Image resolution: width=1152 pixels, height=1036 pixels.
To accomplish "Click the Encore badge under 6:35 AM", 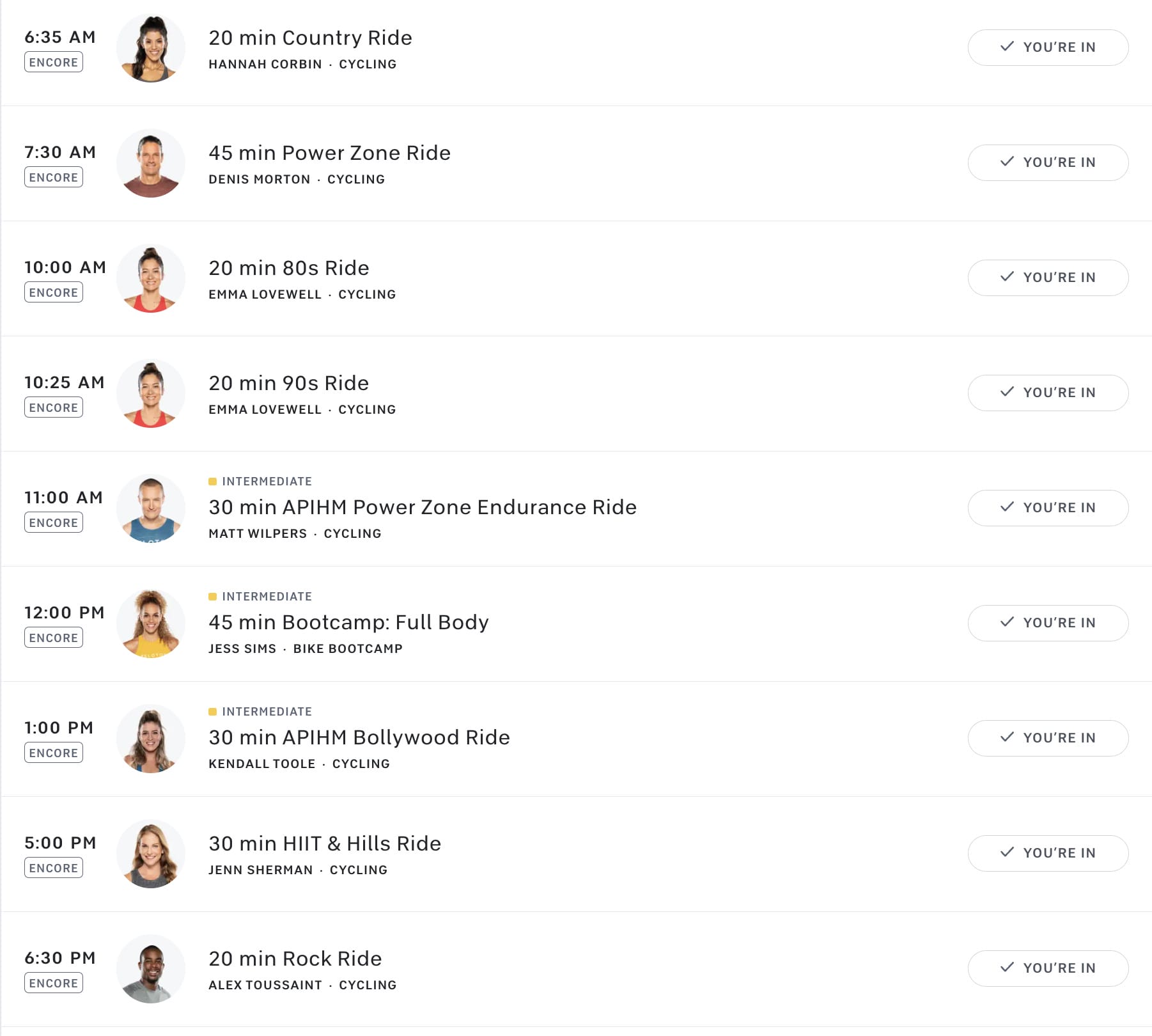I will [54, 62].
